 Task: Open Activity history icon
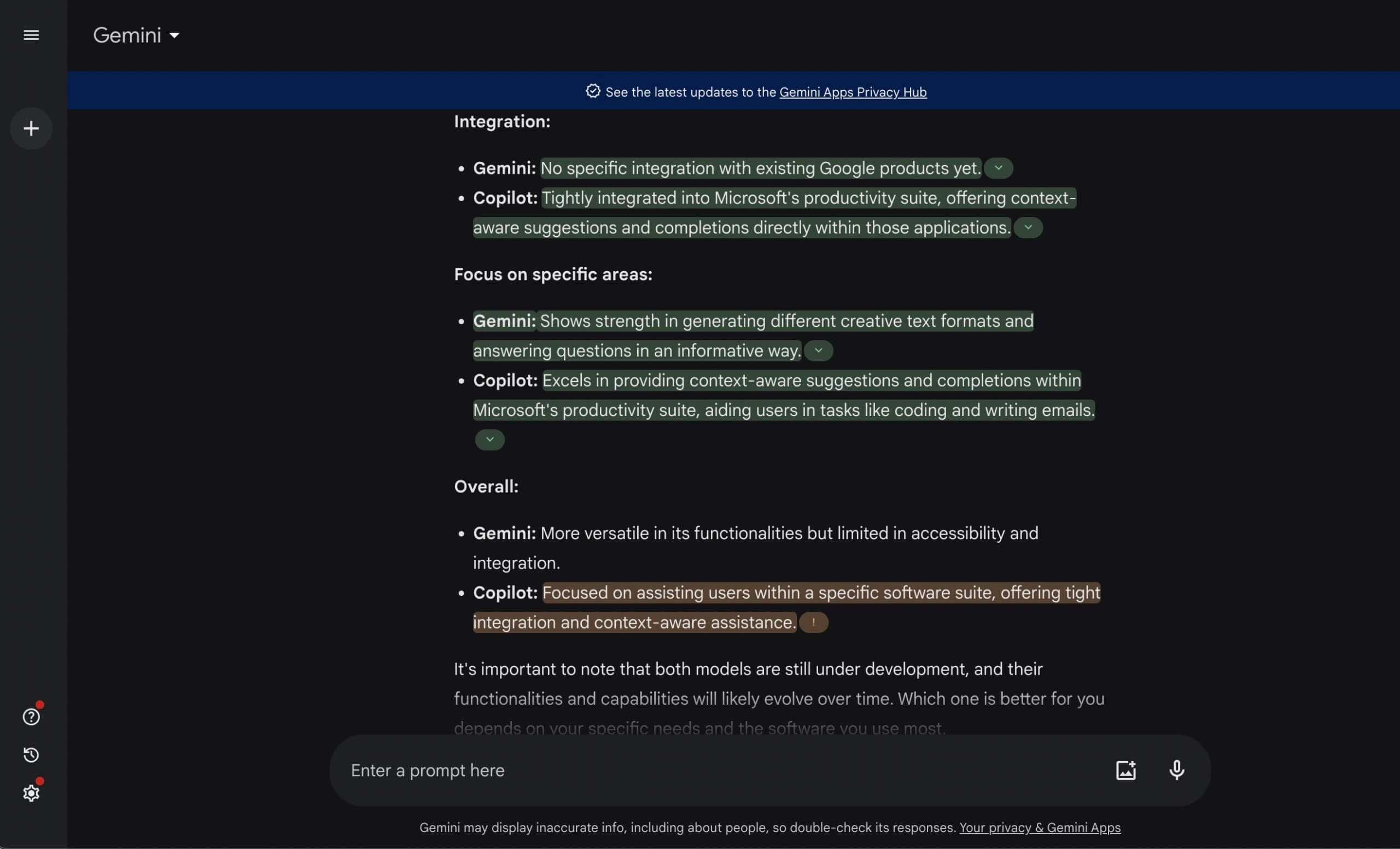coord(31,755)
